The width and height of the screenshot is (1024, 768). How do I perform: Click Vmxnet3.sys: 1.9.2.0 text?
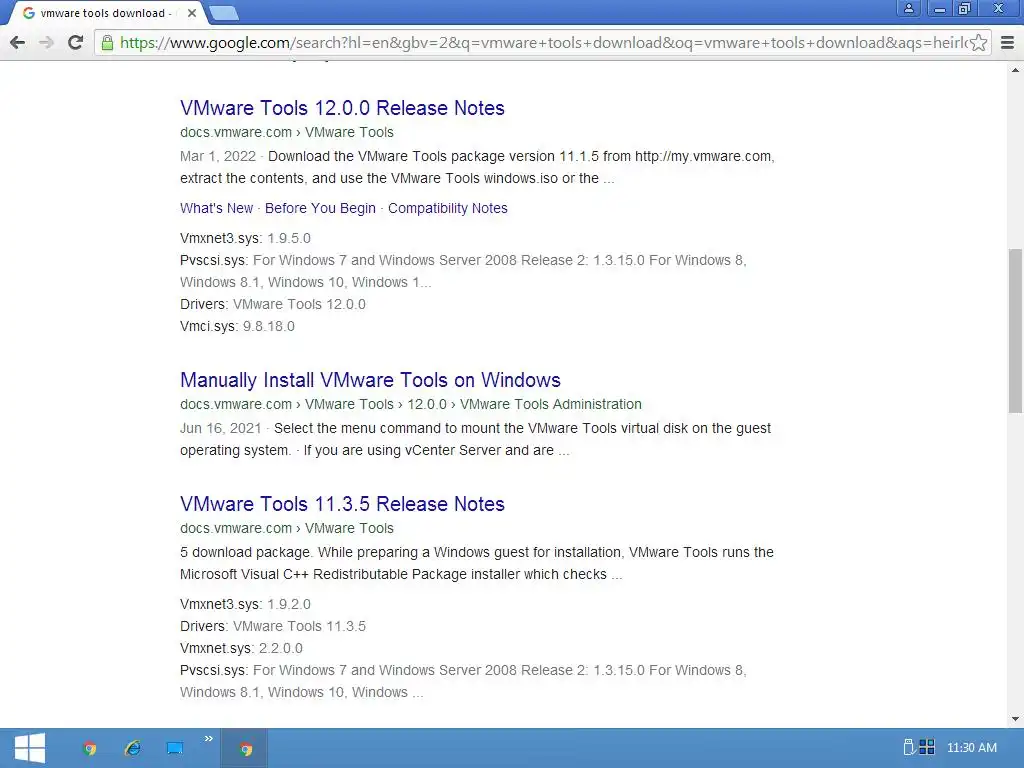(x=246, y=605)
